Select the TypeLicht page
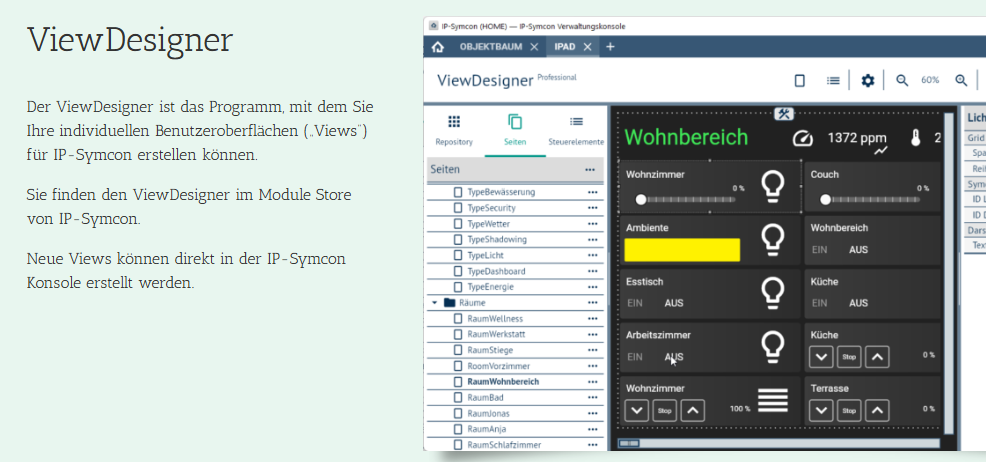Screen dimensions: 986x462 click(x=485, y=255)
